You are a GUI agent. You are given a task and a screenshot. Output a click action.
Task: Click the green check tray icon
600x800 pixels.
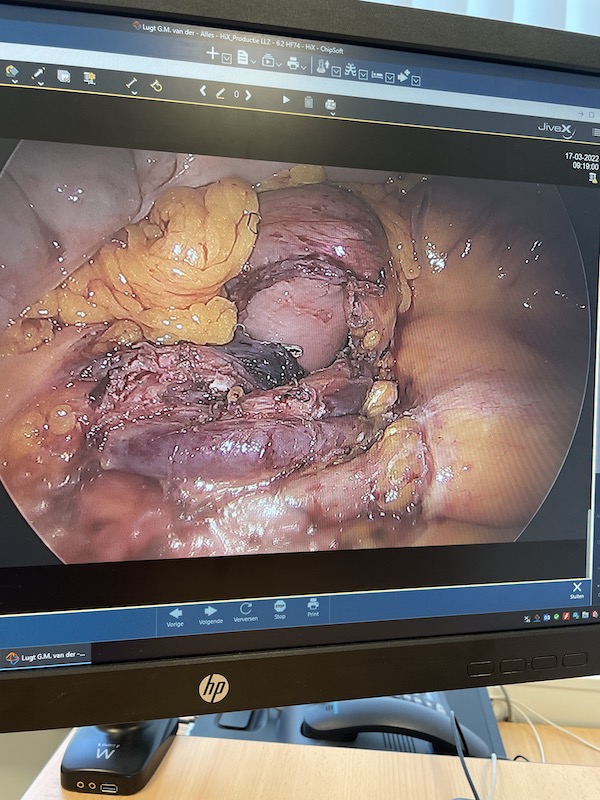pos(557,617)
